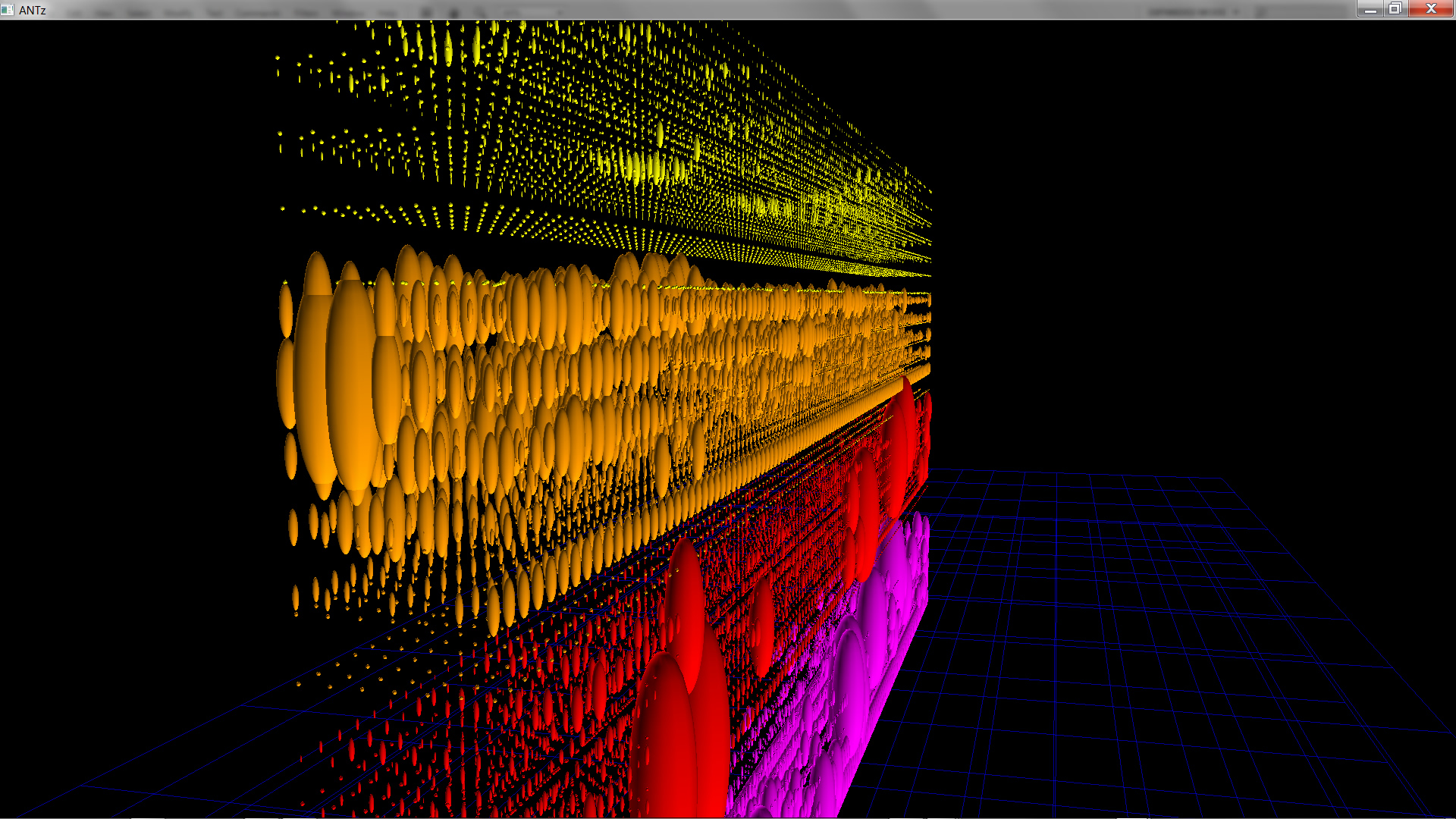The image size is (1456, 819).
Task: Select the small orange ellipsoid at far left edge
Action: [x=286, y=309]
